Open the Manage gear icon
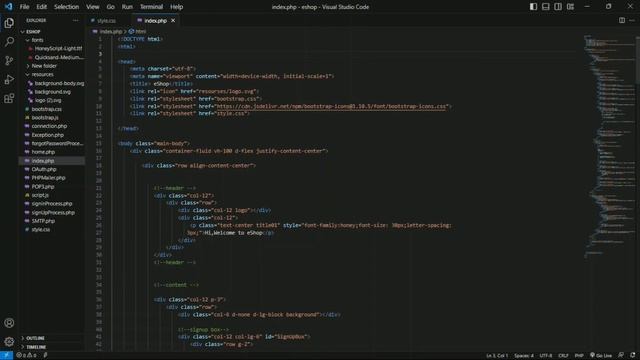Screen dimensions: 640x360 click(9, 341)
